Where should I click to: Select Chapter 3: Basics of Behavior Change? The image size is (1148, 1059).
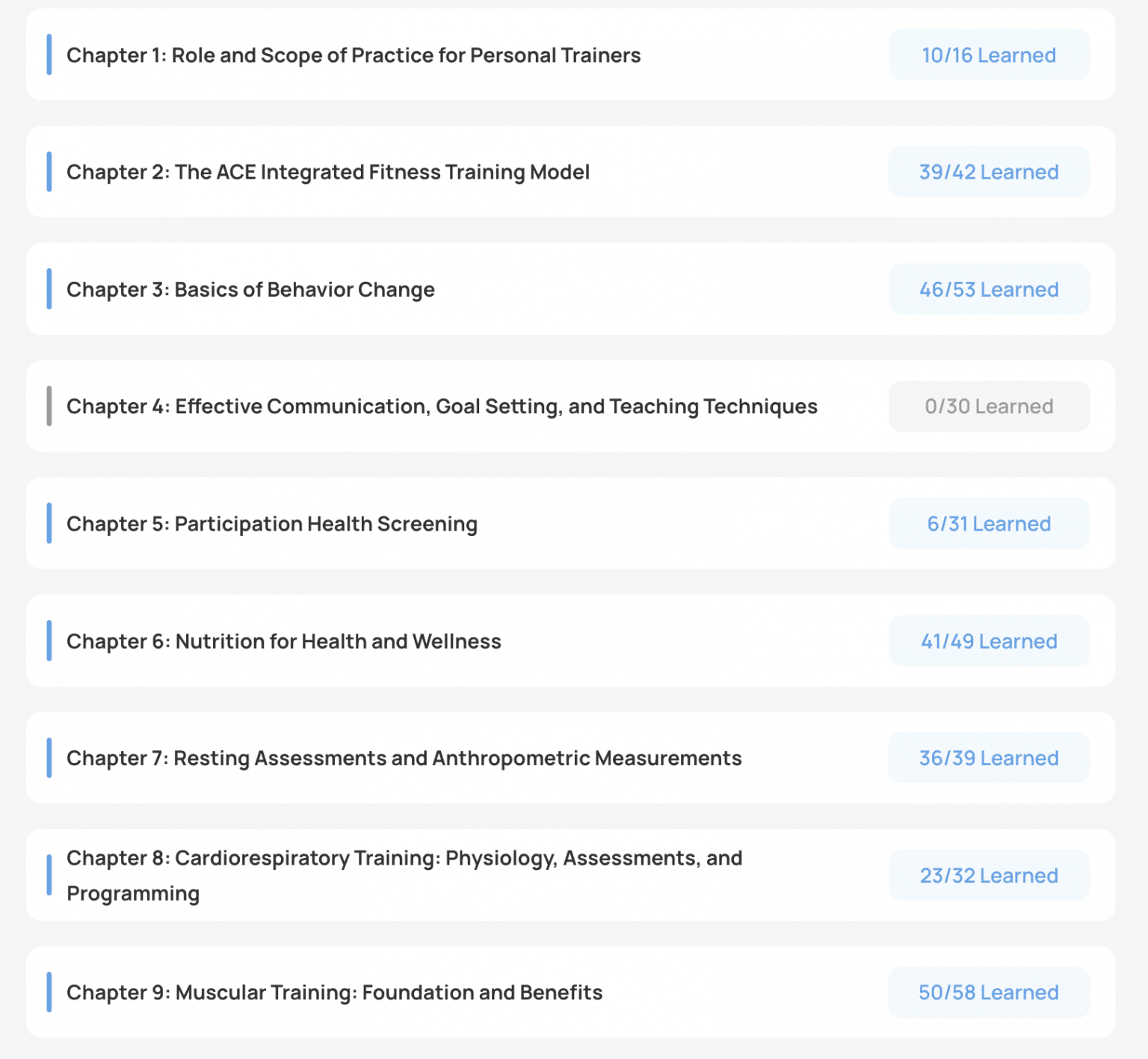pos(250,289)
